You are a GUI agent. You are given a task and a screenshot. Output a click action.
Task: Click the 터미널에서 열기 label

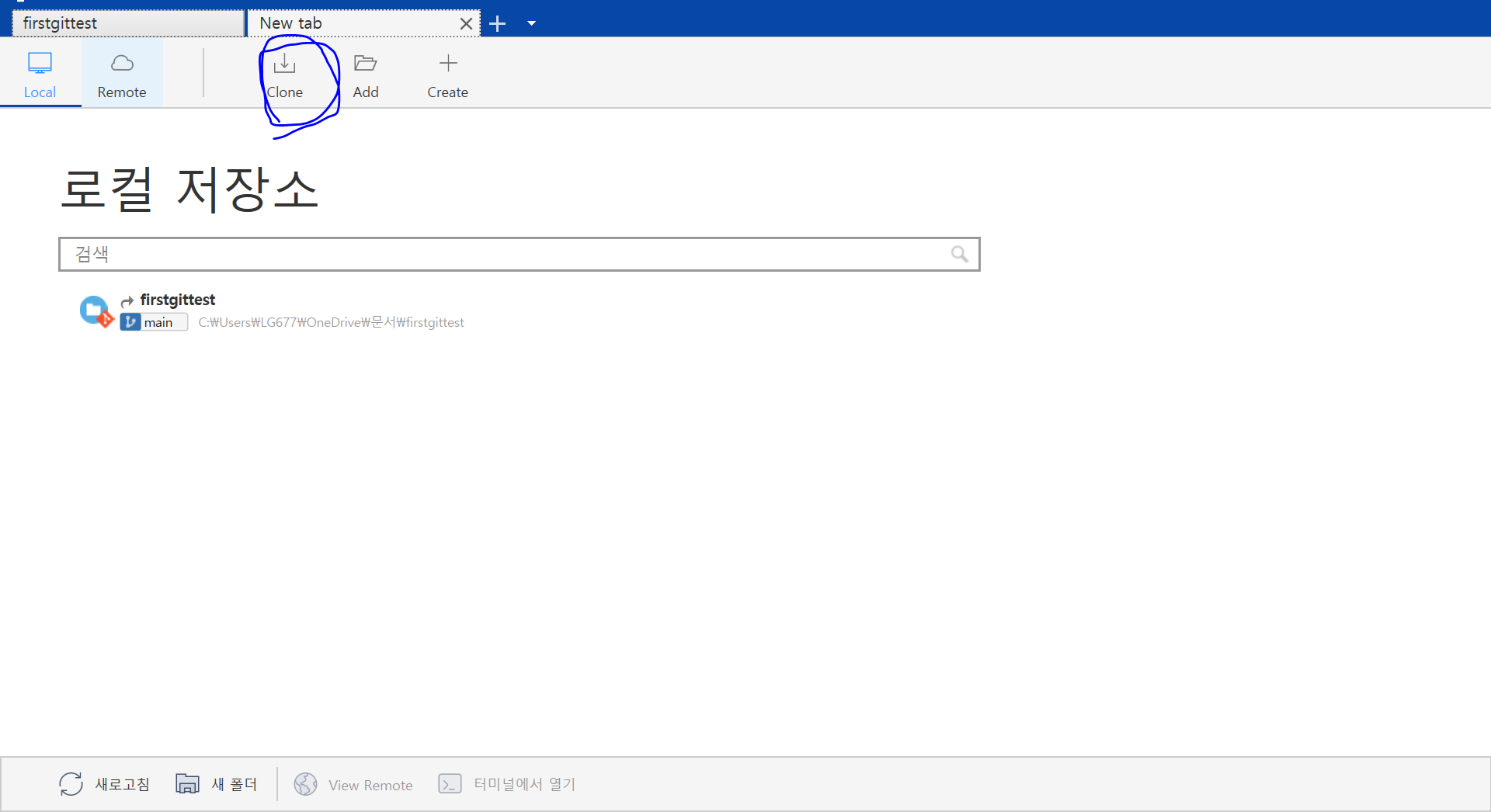click(525, 785)
